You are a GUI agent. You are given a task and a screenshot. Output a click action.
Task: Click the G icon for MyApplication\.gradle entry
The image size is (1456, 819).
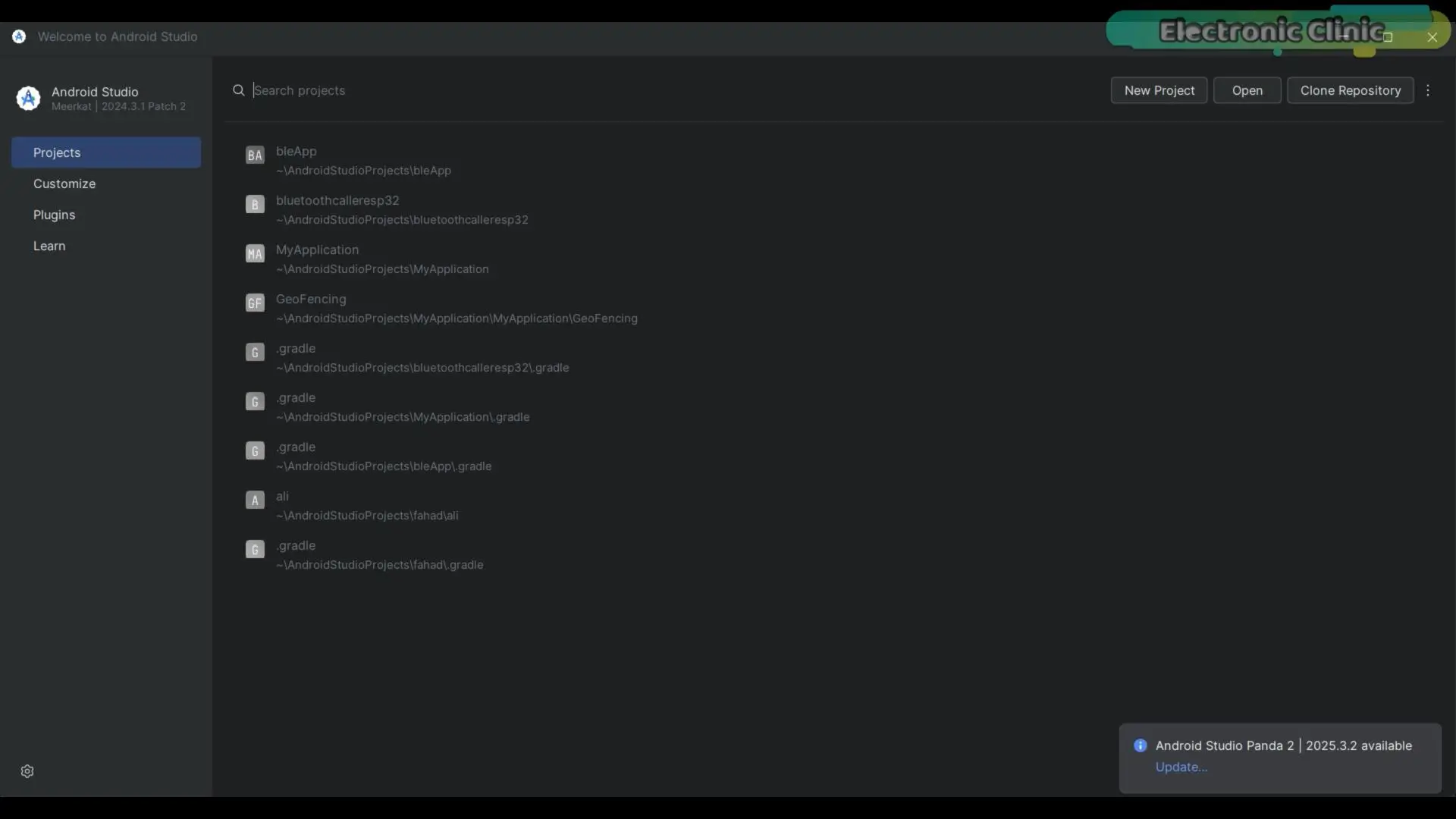point(255,402)
